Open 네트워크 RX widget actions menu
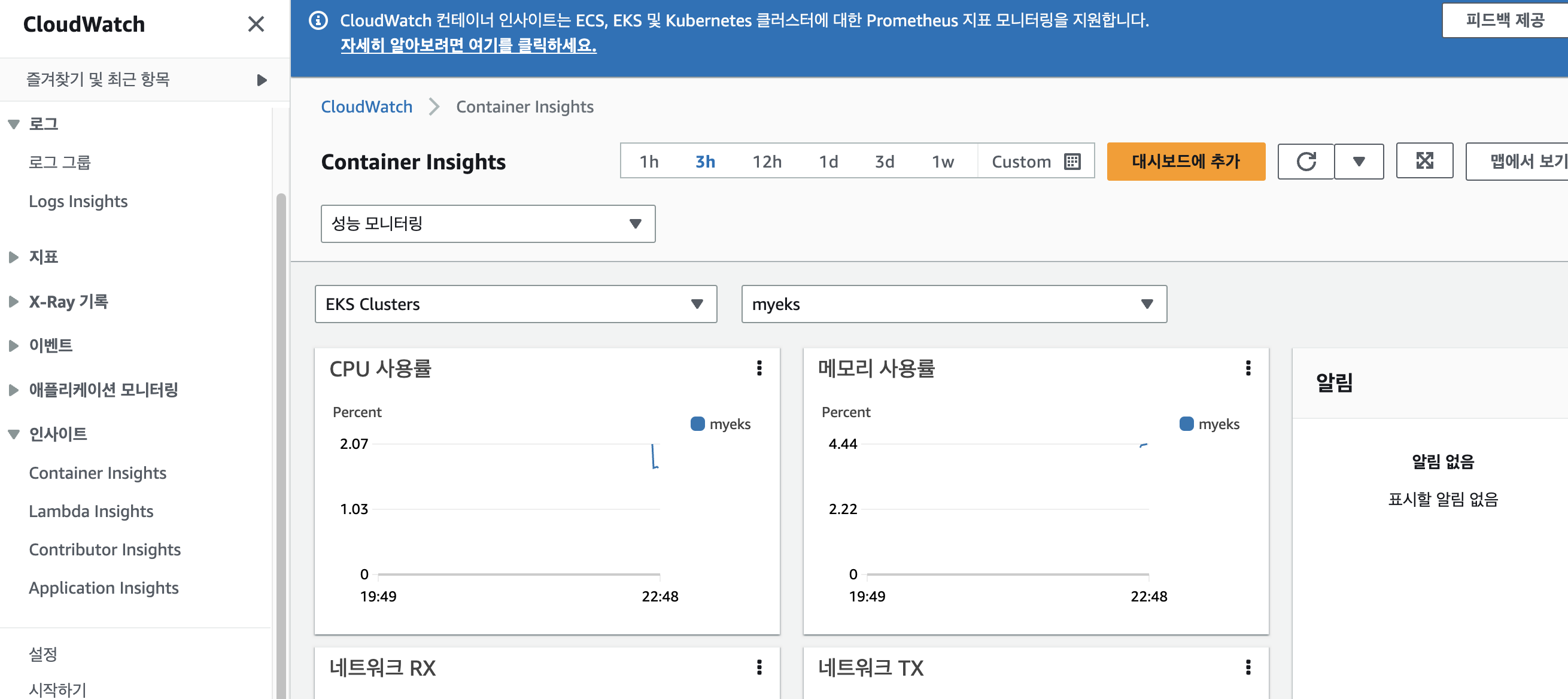1568x699 pixels. [759, 667]
